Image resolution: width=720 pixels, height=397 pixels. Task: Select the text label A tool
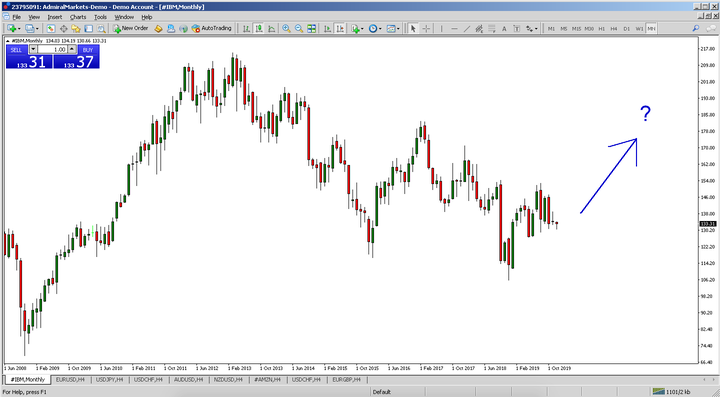pos(504,28)
